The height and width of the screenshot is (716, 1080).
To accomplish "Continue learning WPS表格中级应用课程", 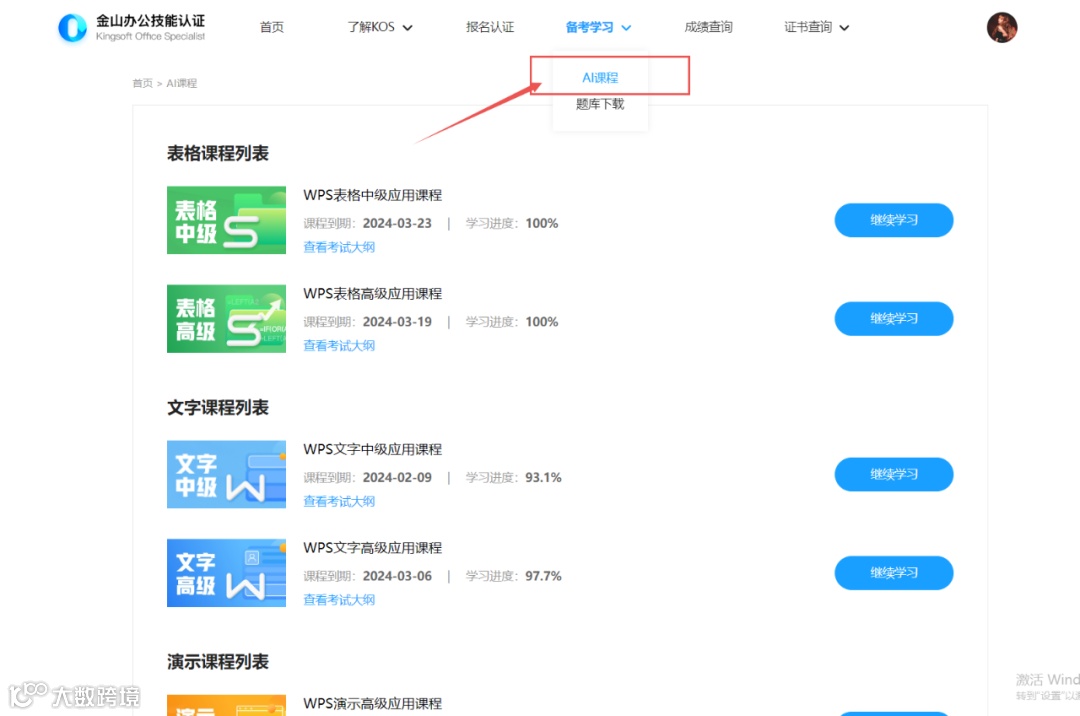I will coord(894,220).
